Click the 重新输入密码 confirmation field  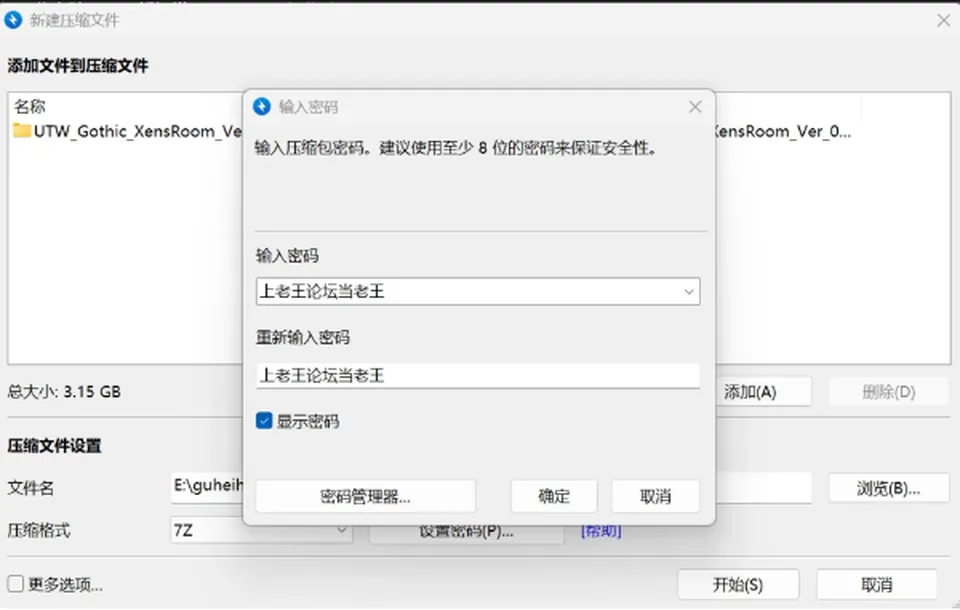click(478, 375)
